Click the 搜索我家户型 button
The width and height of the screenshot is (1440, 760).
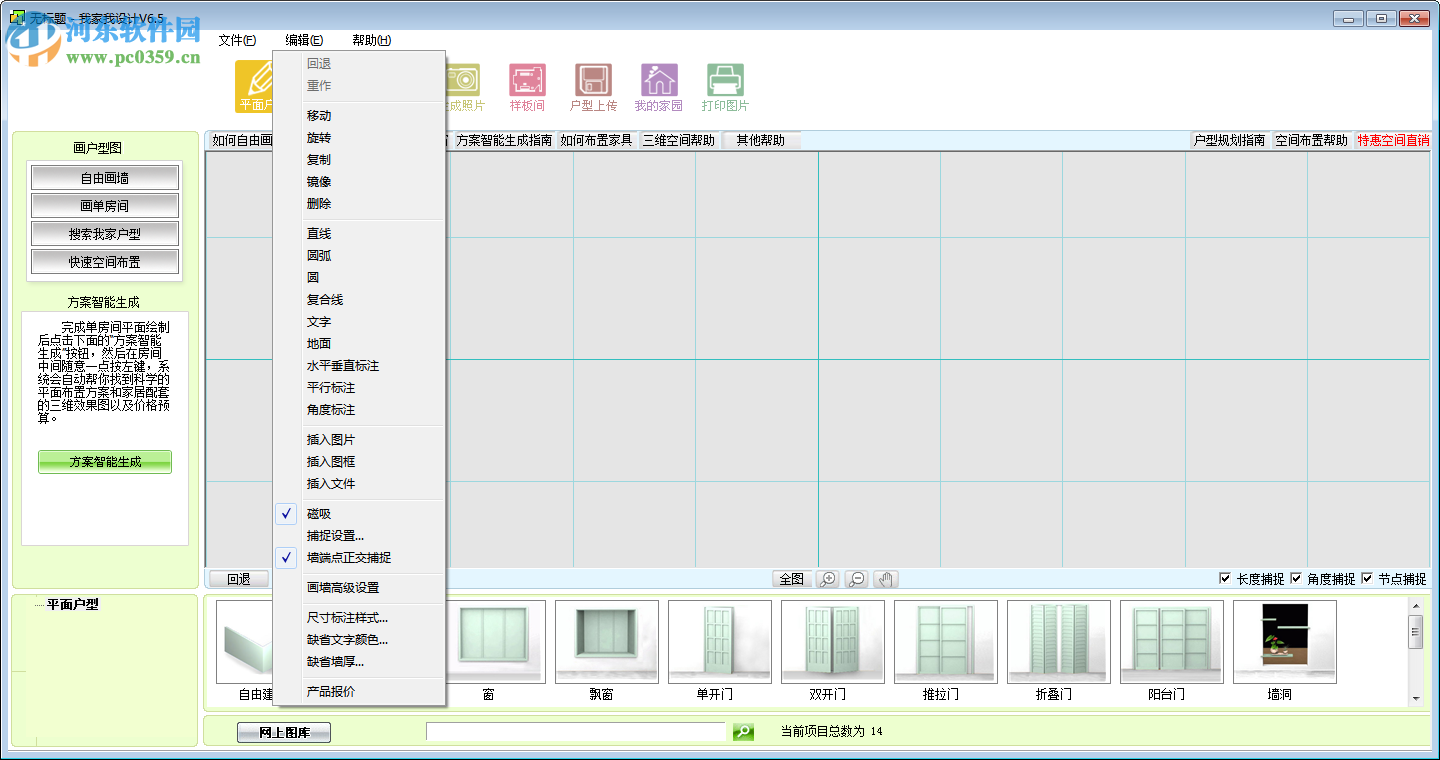pos(105,234)
